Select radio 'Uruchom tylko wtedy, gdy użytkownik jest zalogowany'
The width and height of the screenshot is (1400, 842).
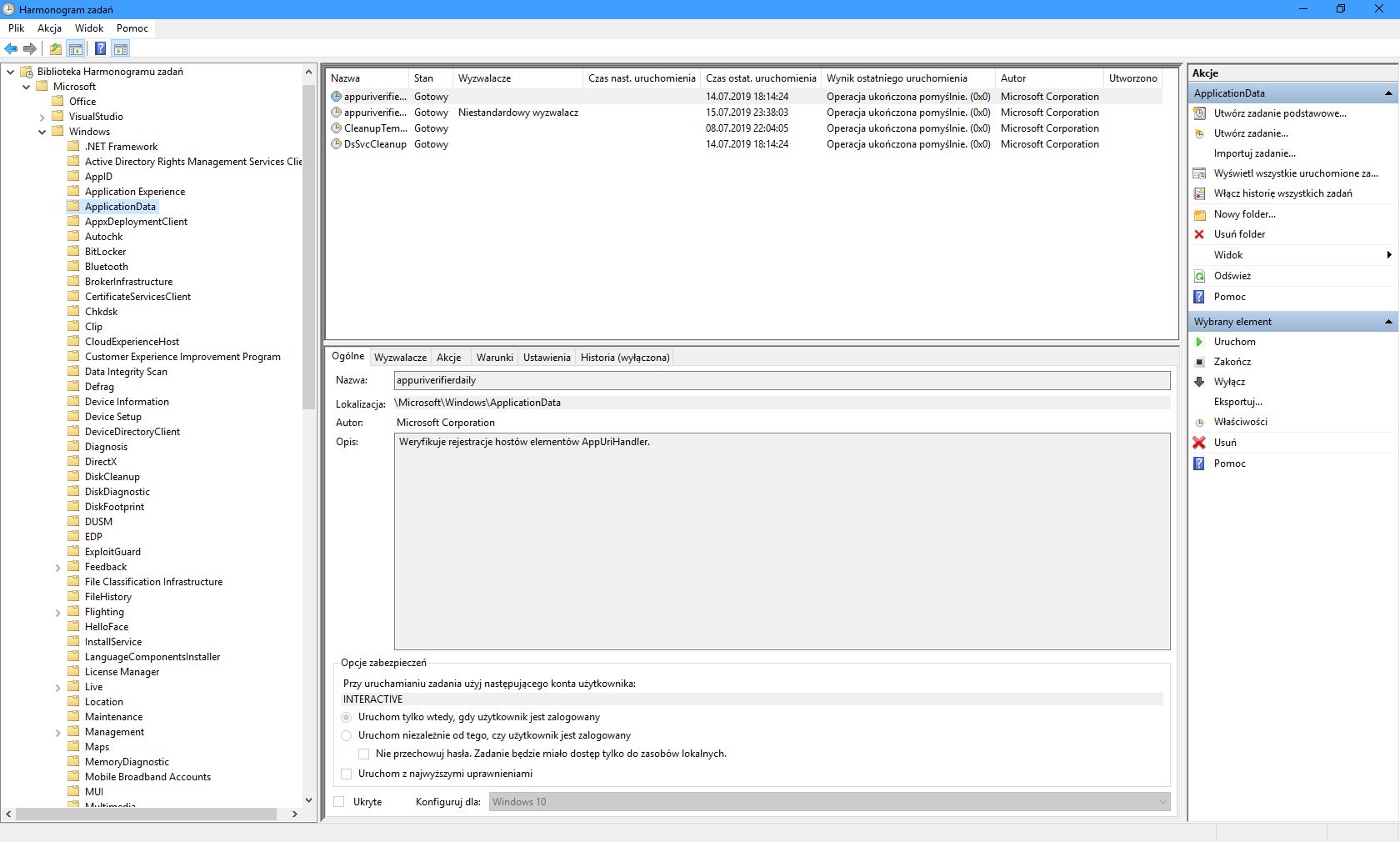347,717
